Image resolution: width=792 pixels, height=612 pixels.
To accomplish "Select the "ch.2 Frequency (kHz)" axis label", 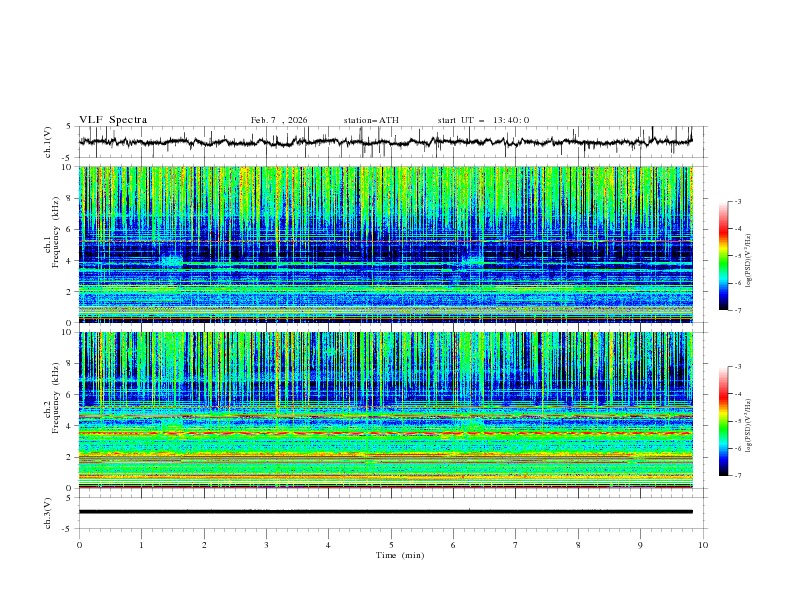I will [52, 398].
